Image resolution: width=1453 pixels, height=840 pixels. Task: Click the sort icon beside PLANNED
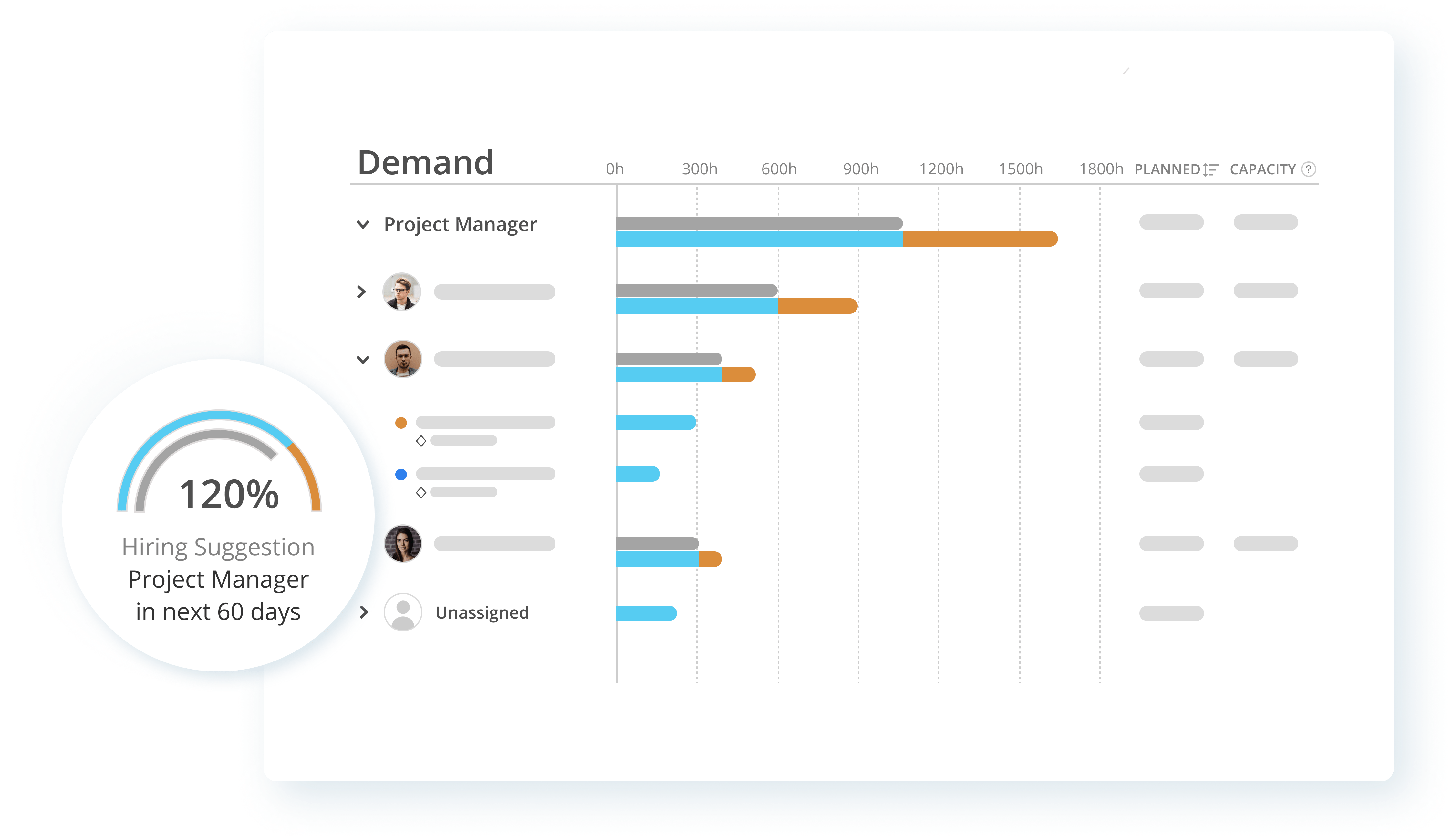[1210, 169]
